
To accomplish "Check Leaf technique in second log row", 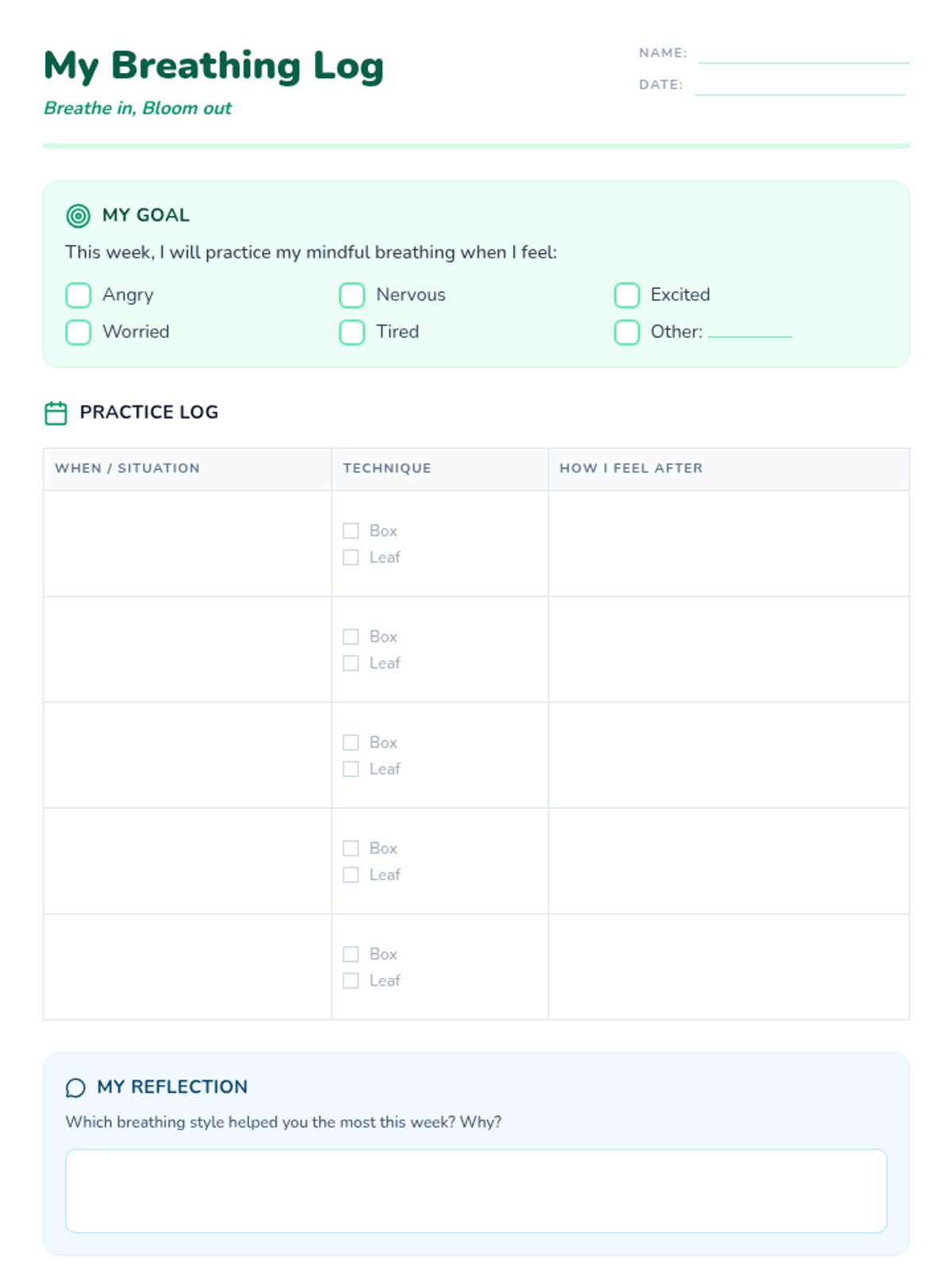I will coord(351,663).
